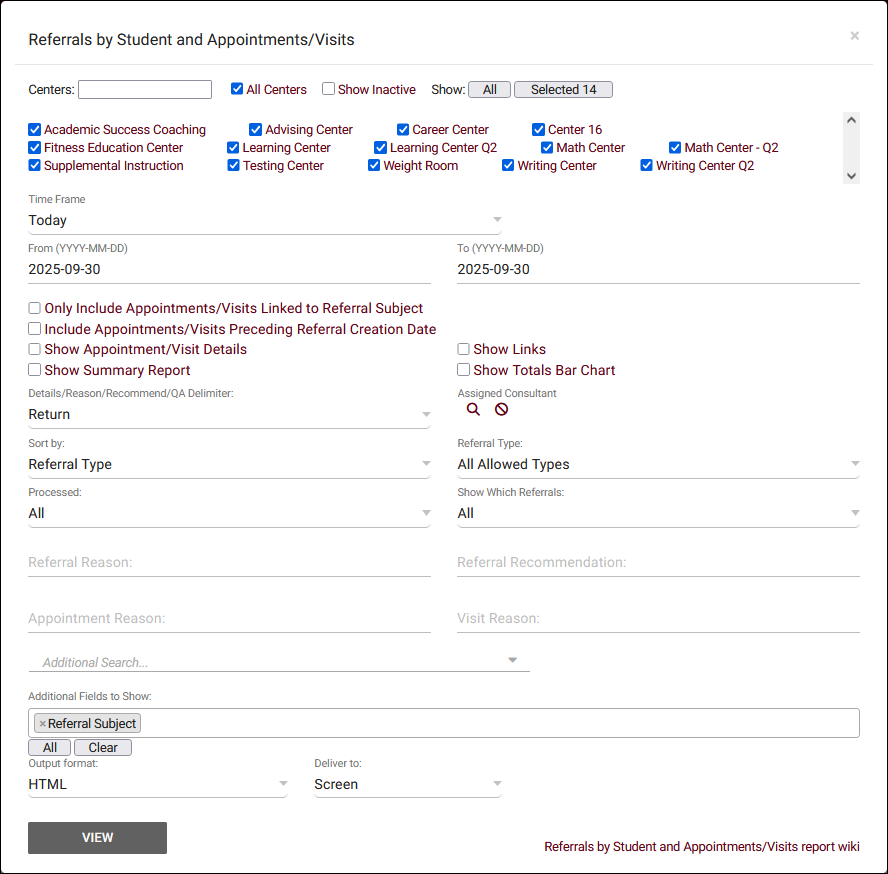Enable the Show Inactive checkbox
Viewport: 888px width, 874px height.
328,89
